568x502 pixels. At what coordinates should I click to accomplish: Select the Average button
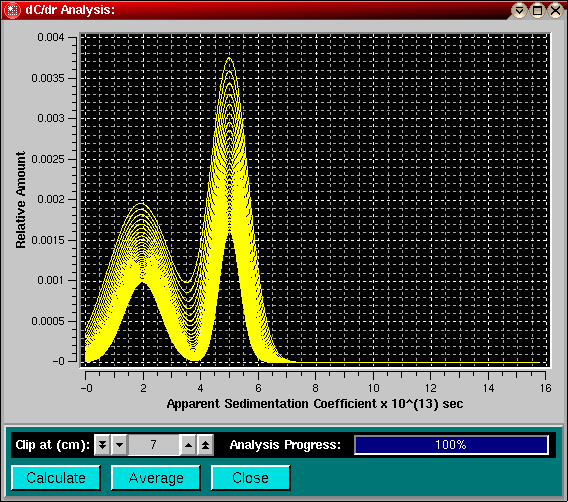tap(156, 478)
